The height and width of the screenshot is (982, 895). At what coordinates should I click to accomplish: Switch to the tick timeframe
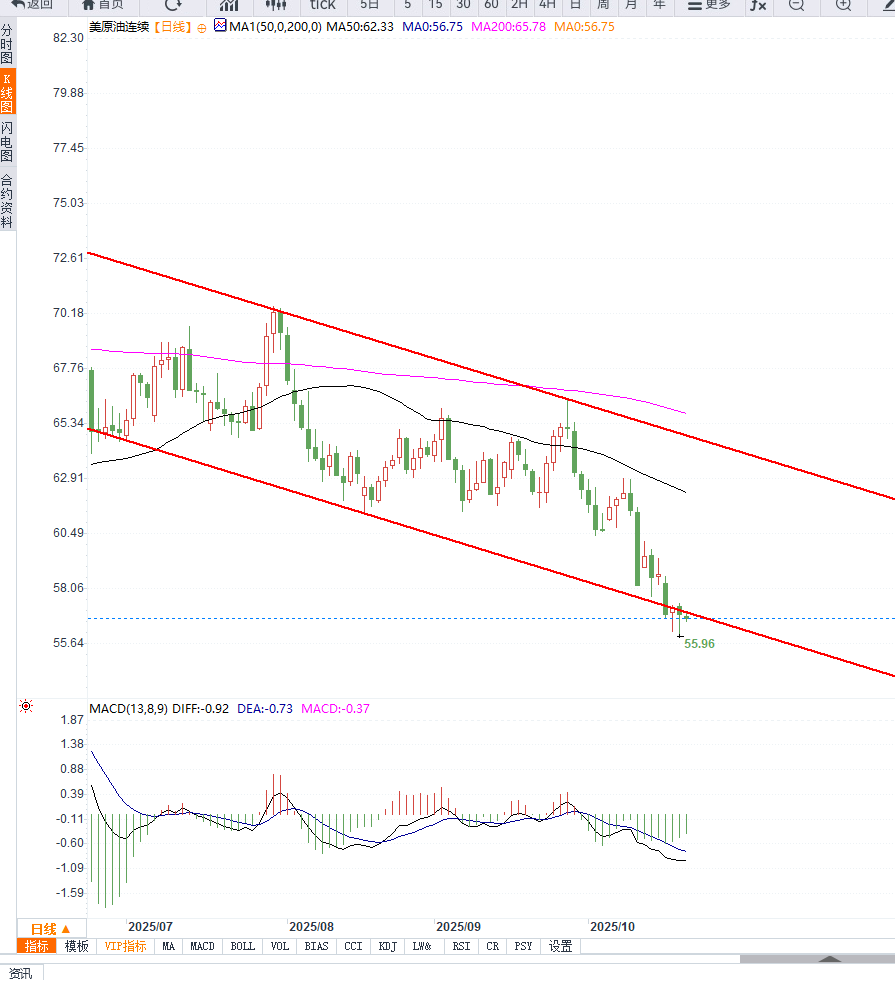click(323, 5)
